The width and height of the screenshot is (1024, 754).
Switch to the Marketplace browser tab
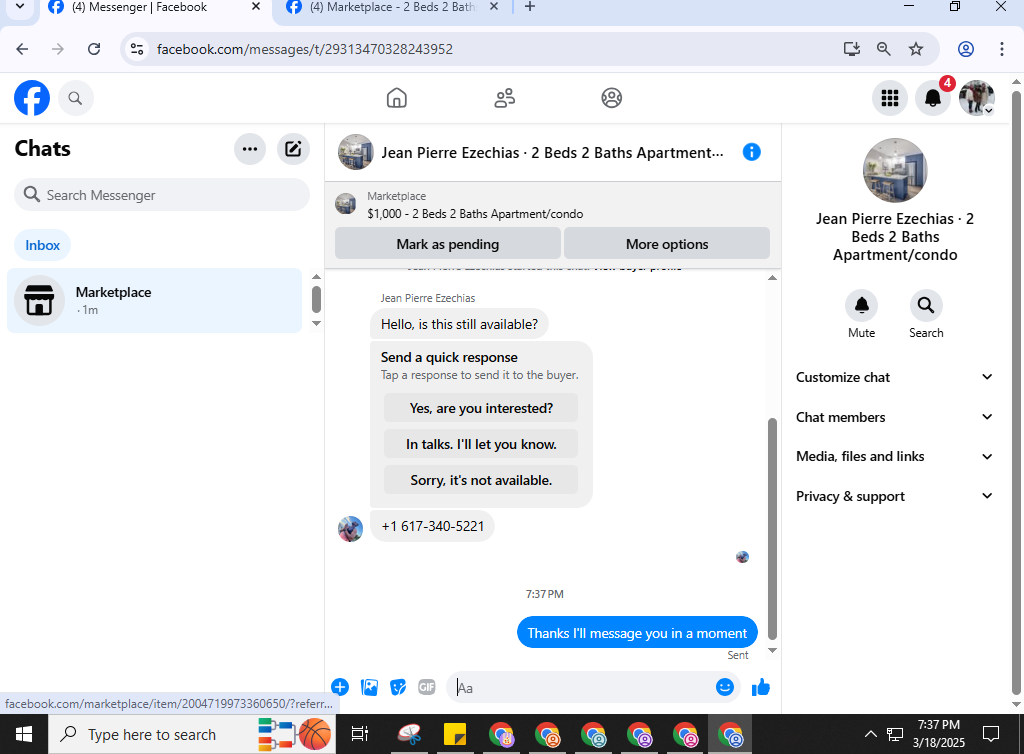pyautogui.click(x=391, y=8)
